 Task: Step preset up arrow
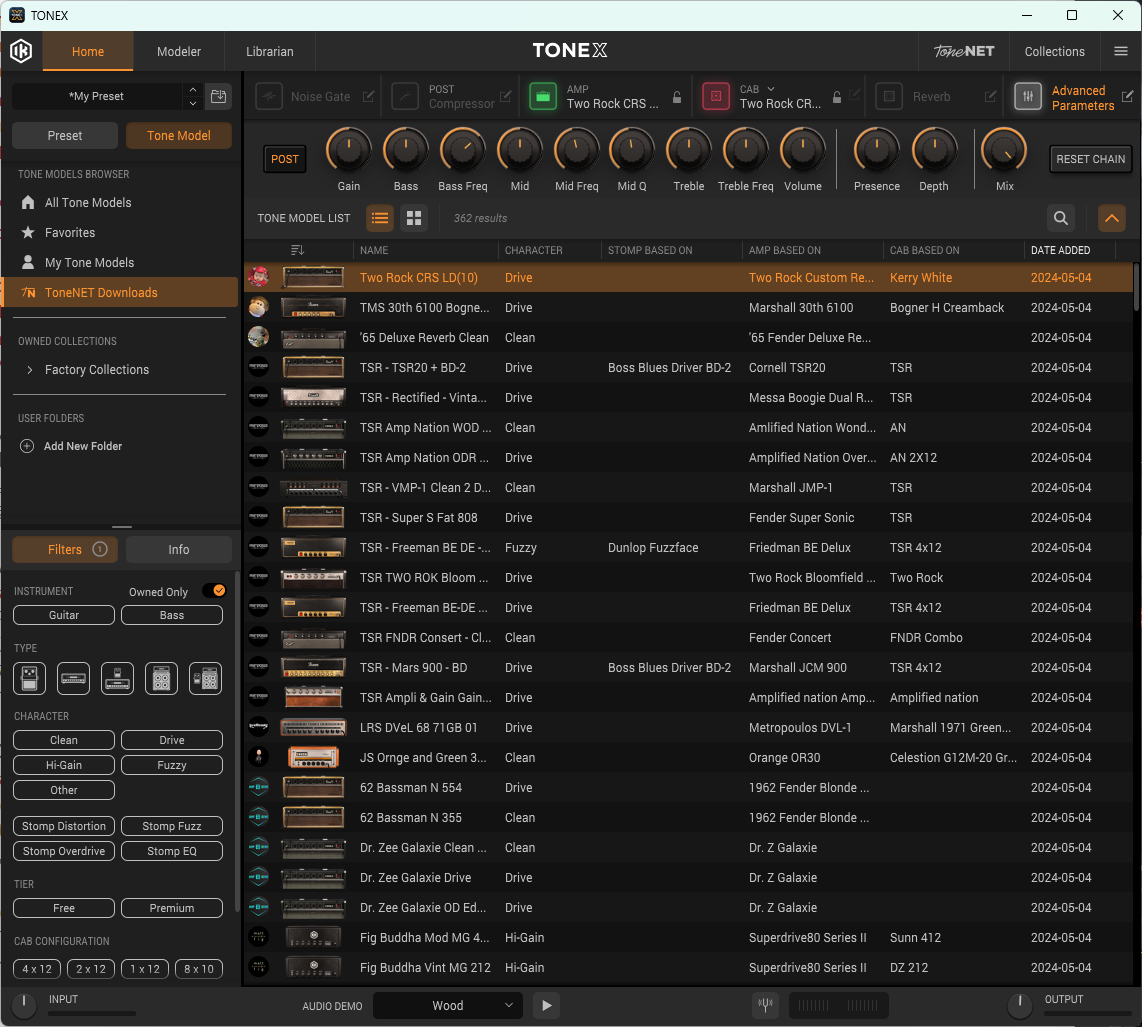(192, 90)
